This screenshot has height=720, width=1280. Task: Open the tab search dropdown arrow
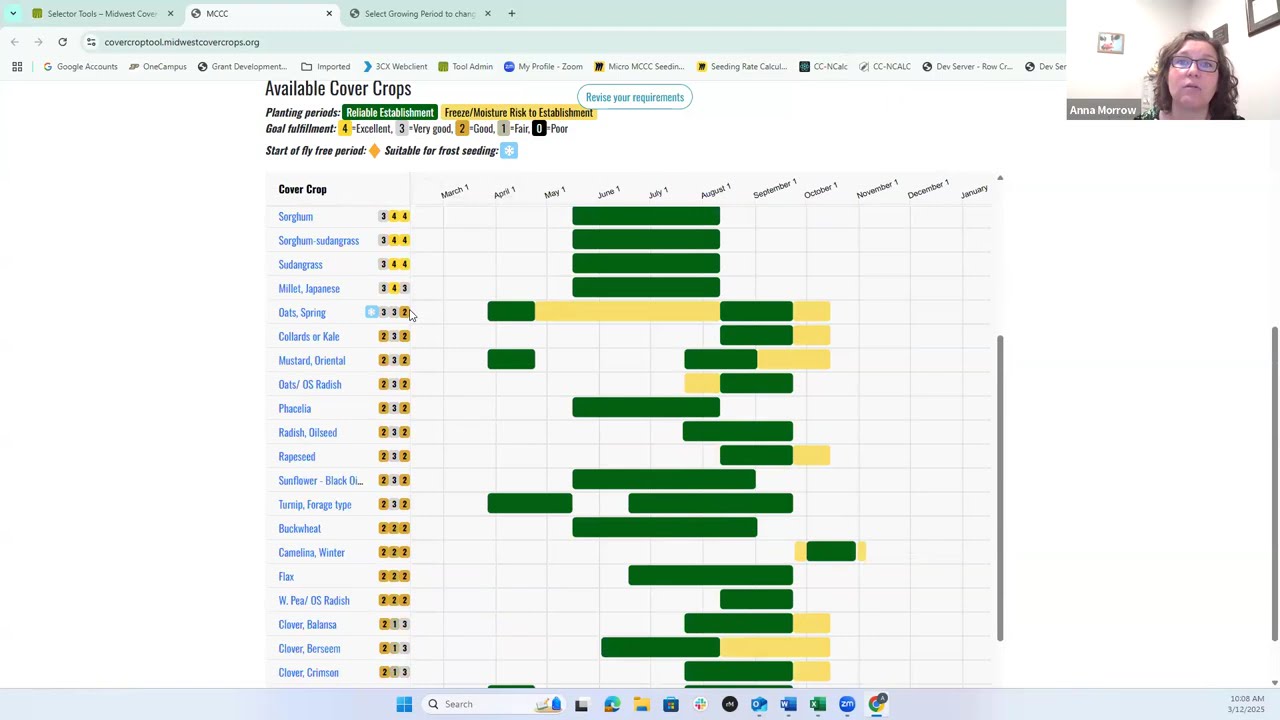13,13
